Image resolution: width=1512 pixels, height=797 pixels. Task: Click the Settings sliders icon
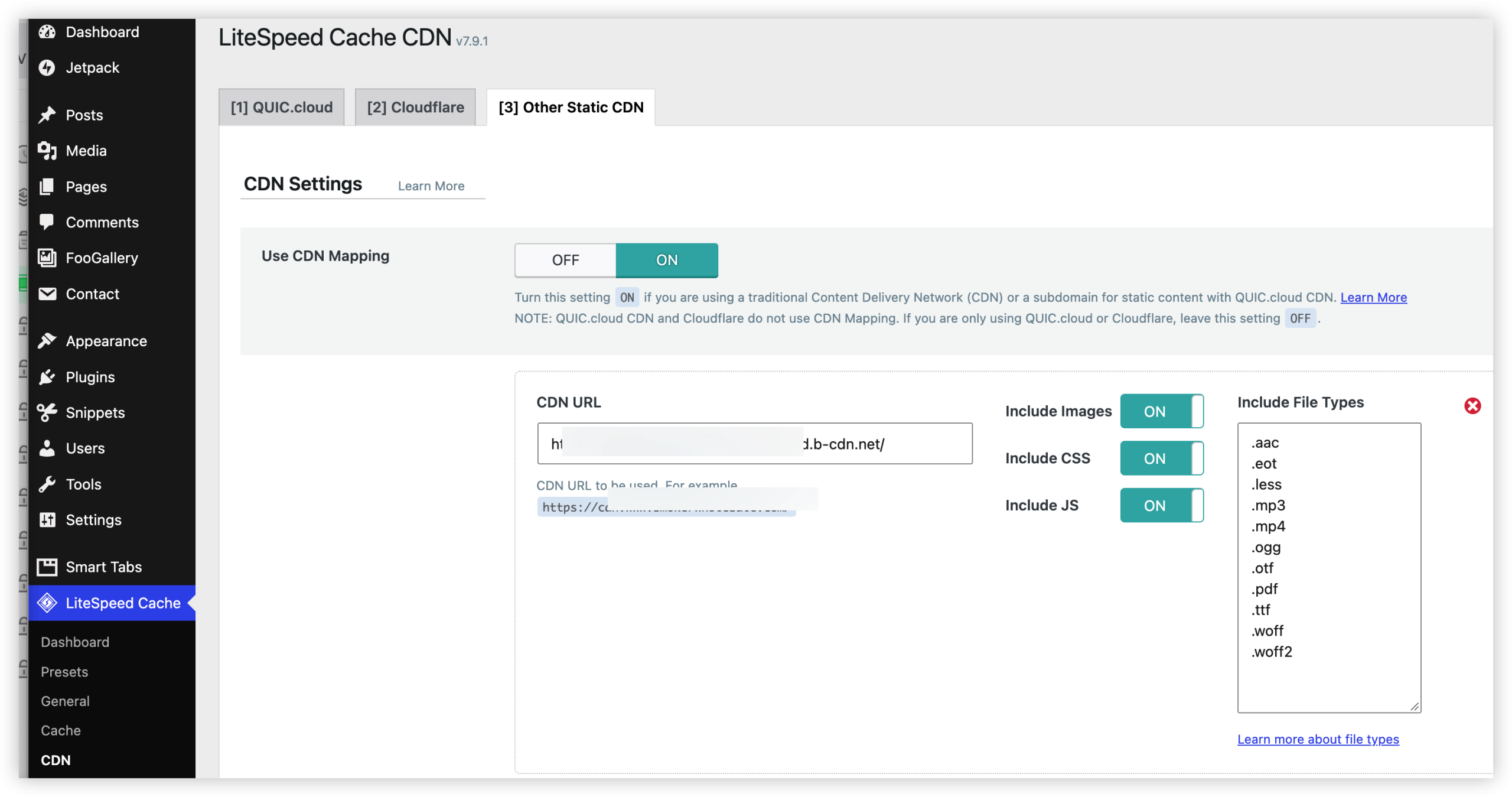coord(47,520)
